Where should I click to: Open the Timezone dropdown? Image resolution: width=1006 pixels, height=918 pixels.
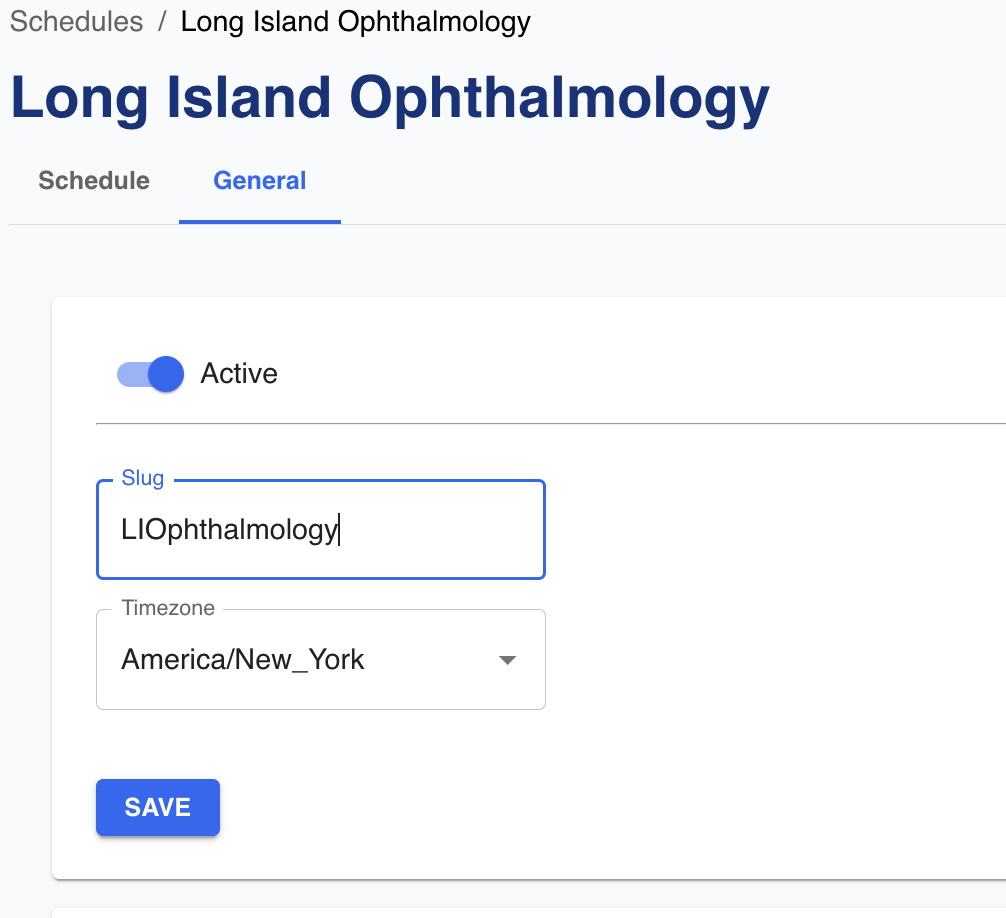point(320,660)
